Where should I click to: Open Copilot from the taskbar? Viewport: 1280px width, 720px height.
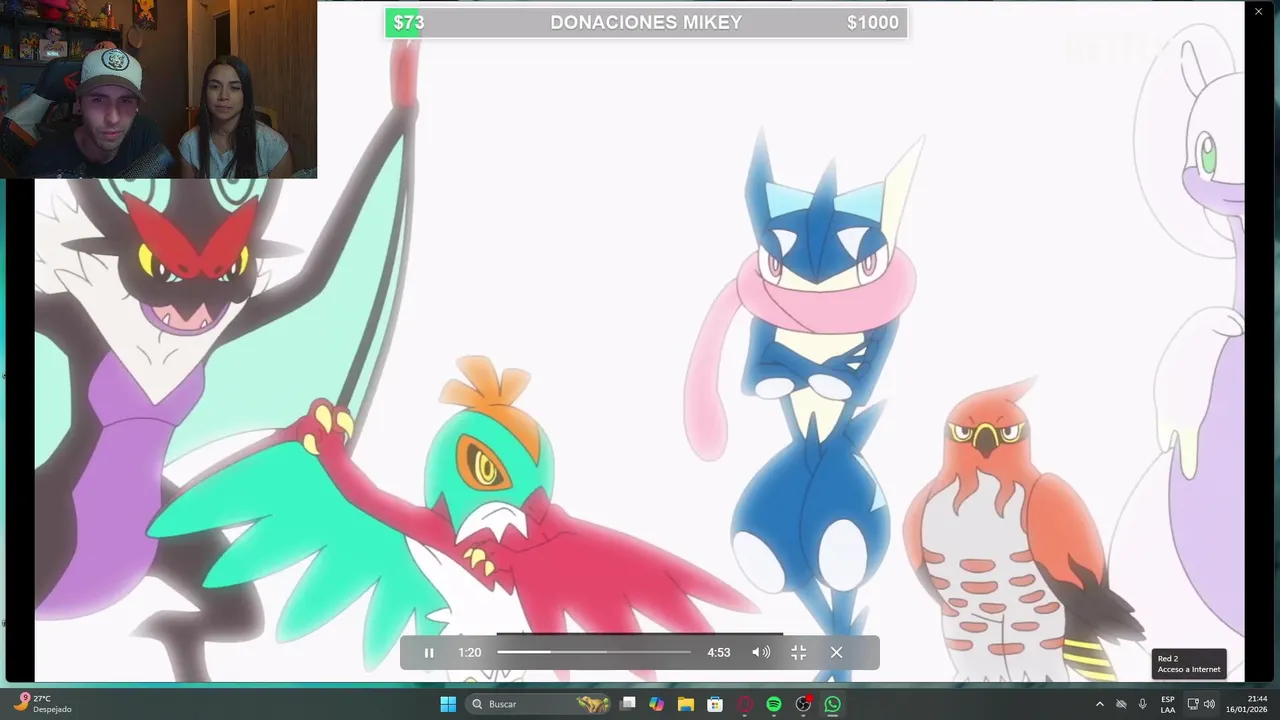pyautogui.click(x=656, y=704)
